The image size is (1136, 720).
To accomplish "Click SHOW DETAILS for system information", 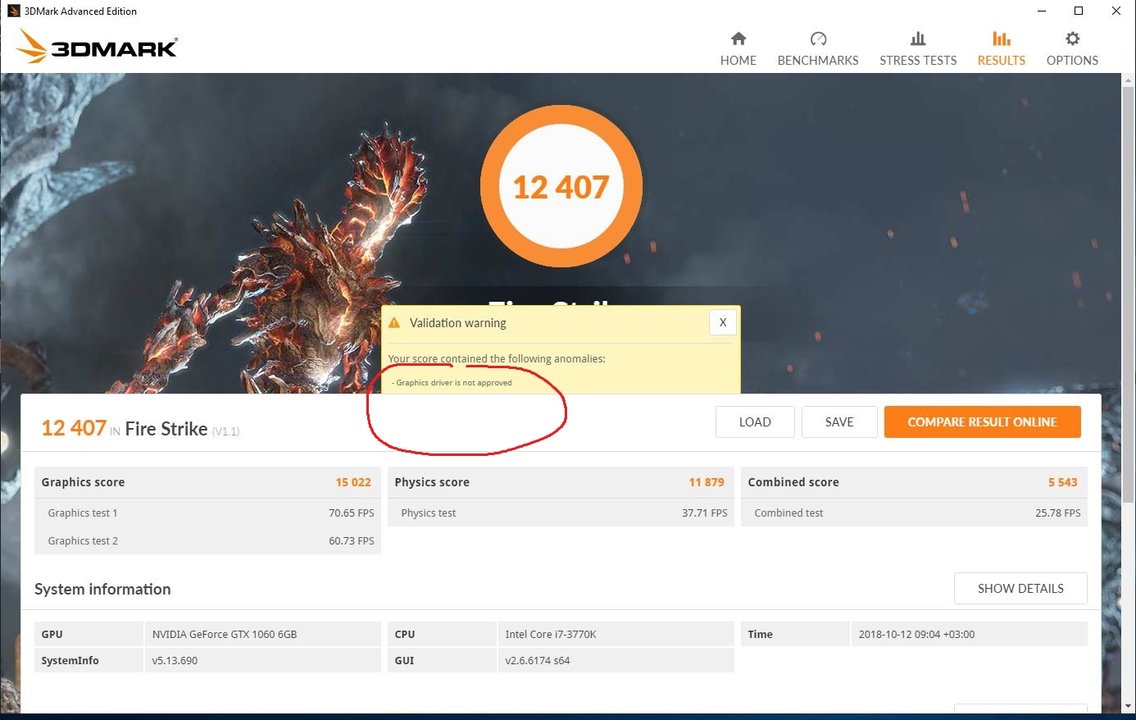I will coord(1020,588).
